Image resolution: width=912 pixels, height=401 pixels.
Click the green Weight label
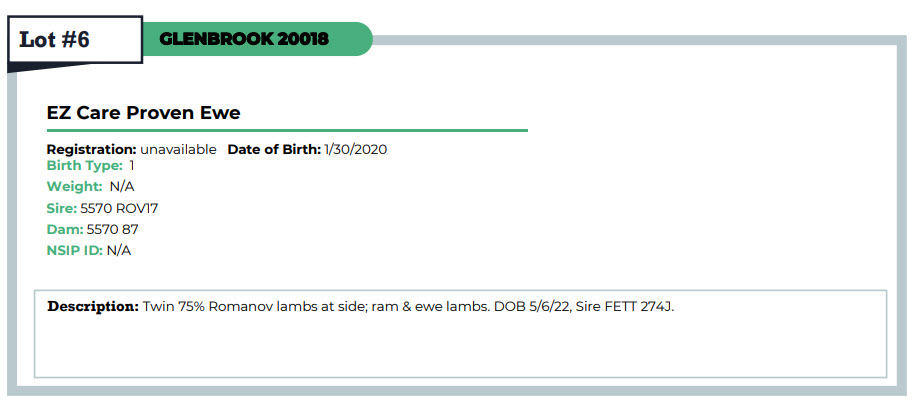point(75,187)
